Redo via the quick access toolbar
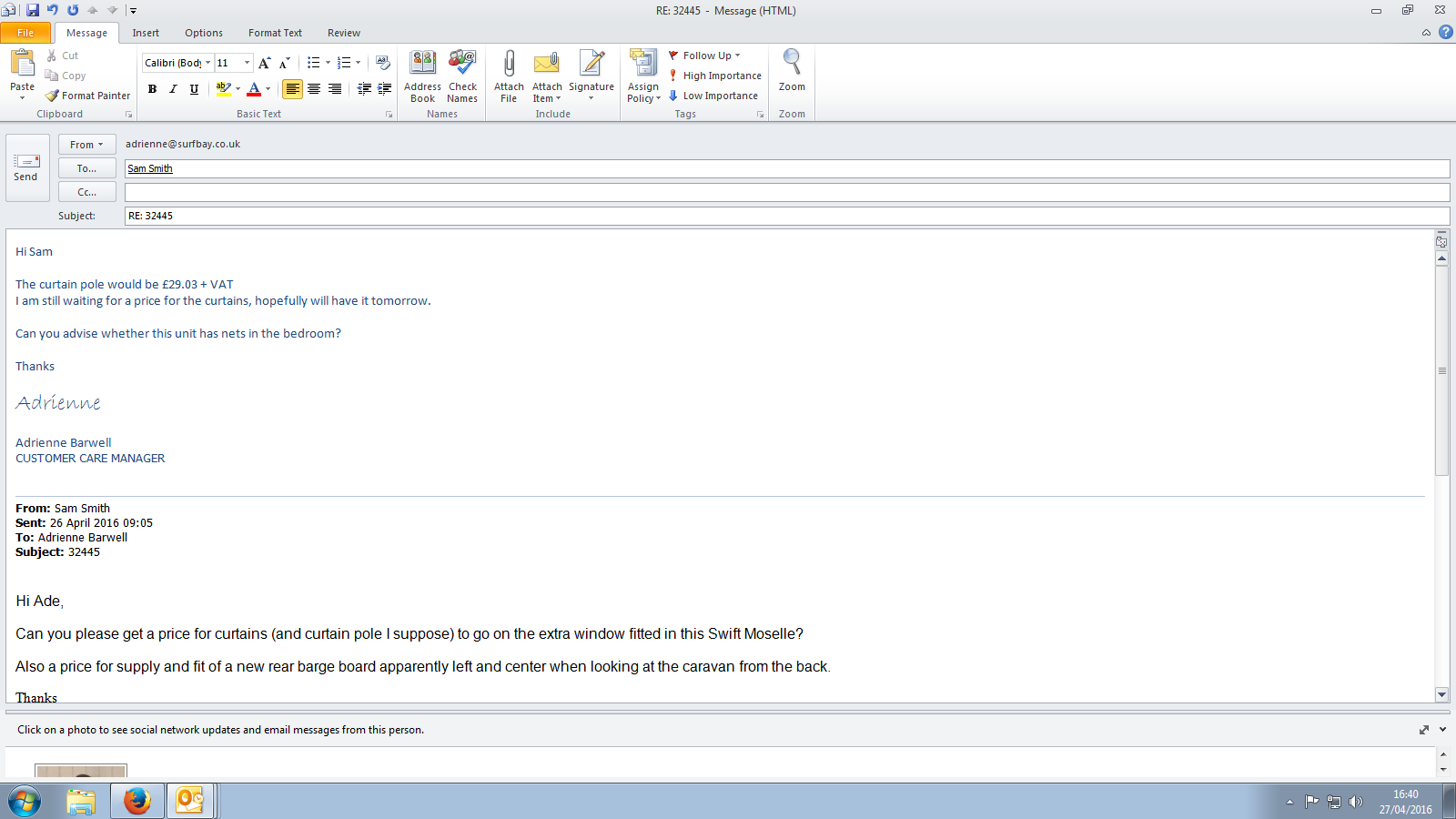1456x819 pixels. point(73,10)
